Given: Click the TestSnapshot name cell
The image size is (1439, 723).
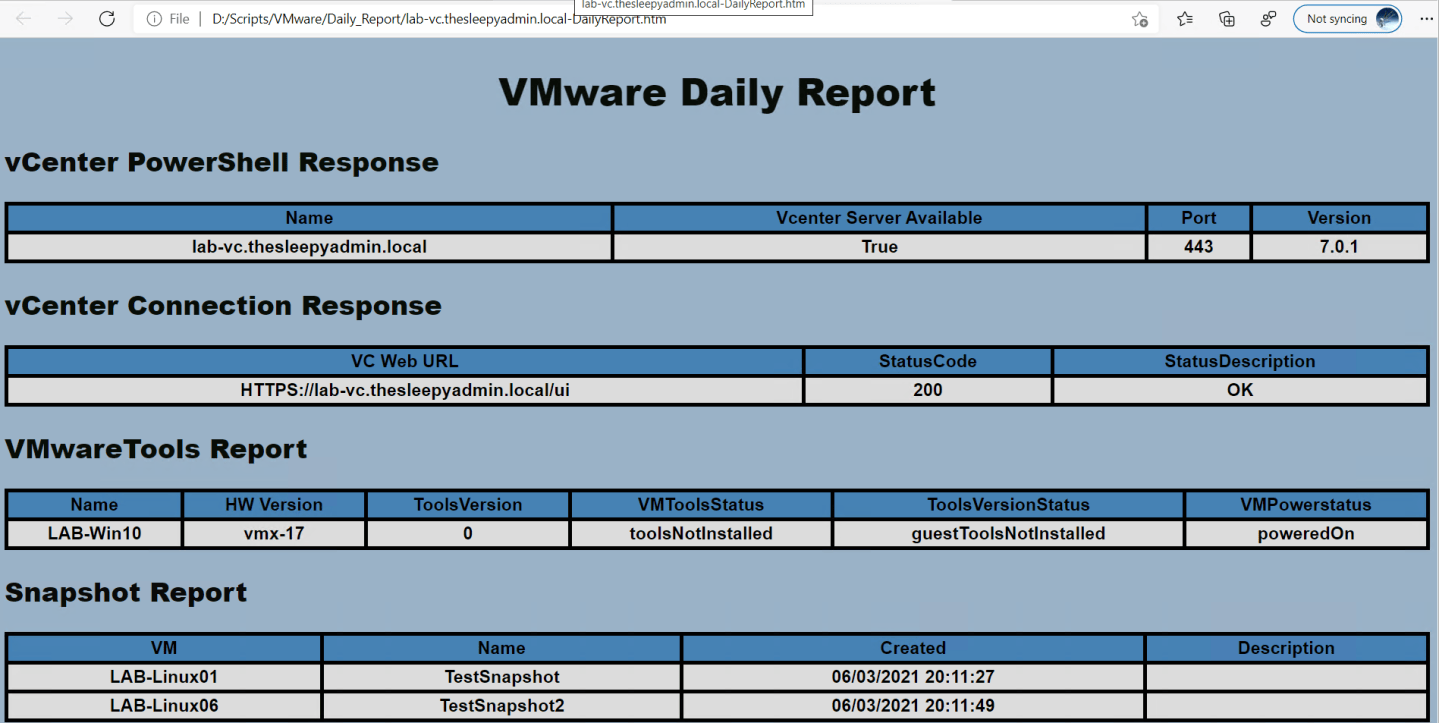Looking at the screenshot, I should [502, 677].
